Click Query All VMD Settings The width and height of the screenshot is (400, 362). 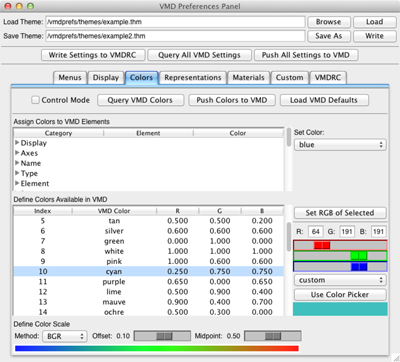point(199,55)
